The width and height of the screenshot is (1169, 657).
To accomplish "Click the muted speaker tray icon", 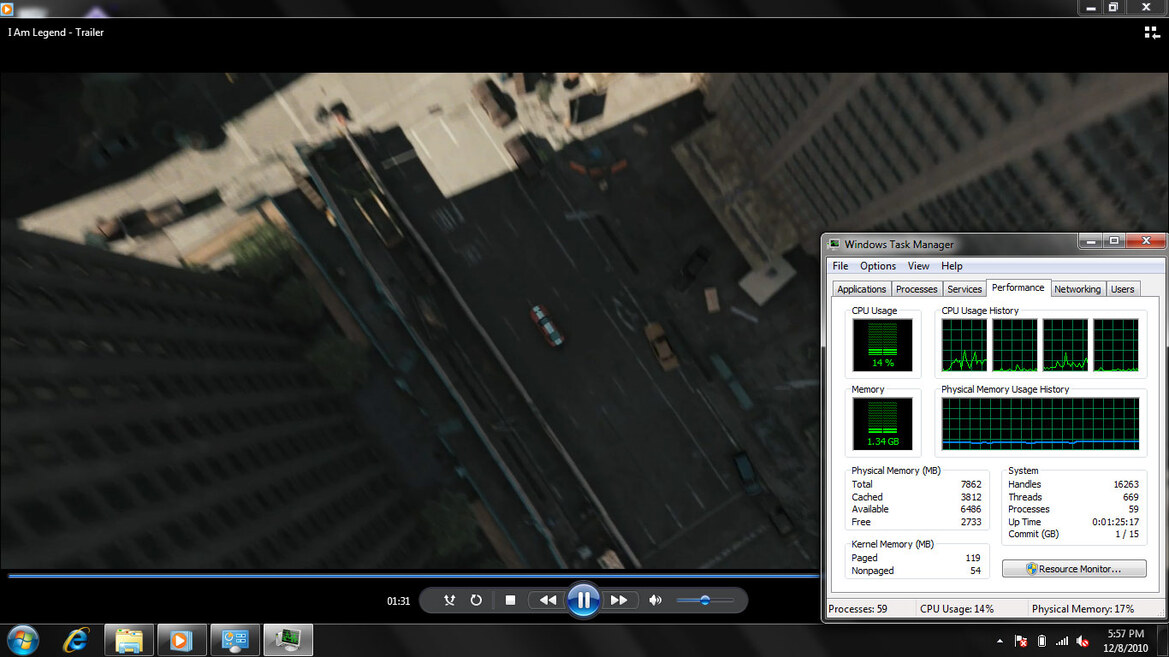I will (1083, 641).
